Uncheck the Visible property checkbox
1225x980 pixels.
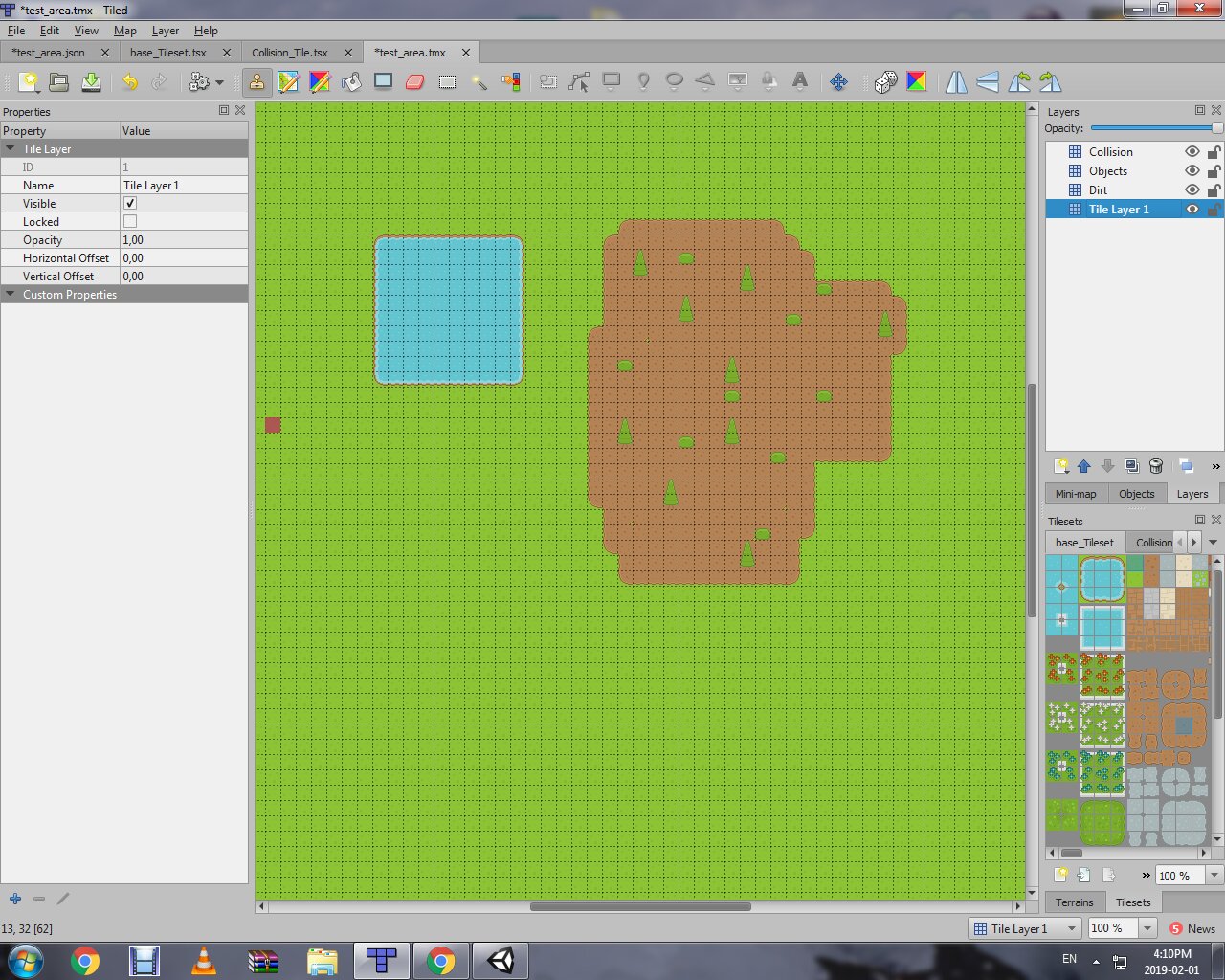click(x=129, y=203)
